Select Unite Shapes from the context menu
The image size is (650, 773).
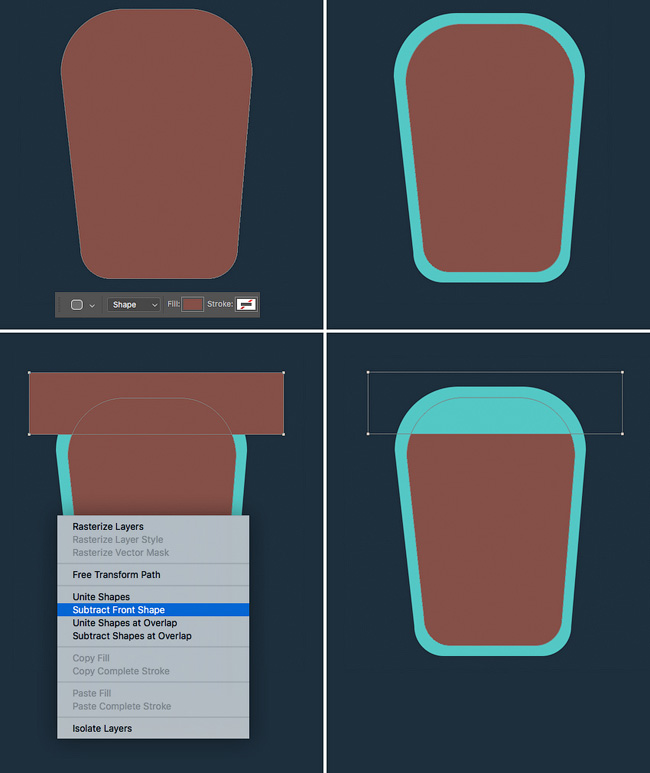pyautogui.click(x=153, y=597)
